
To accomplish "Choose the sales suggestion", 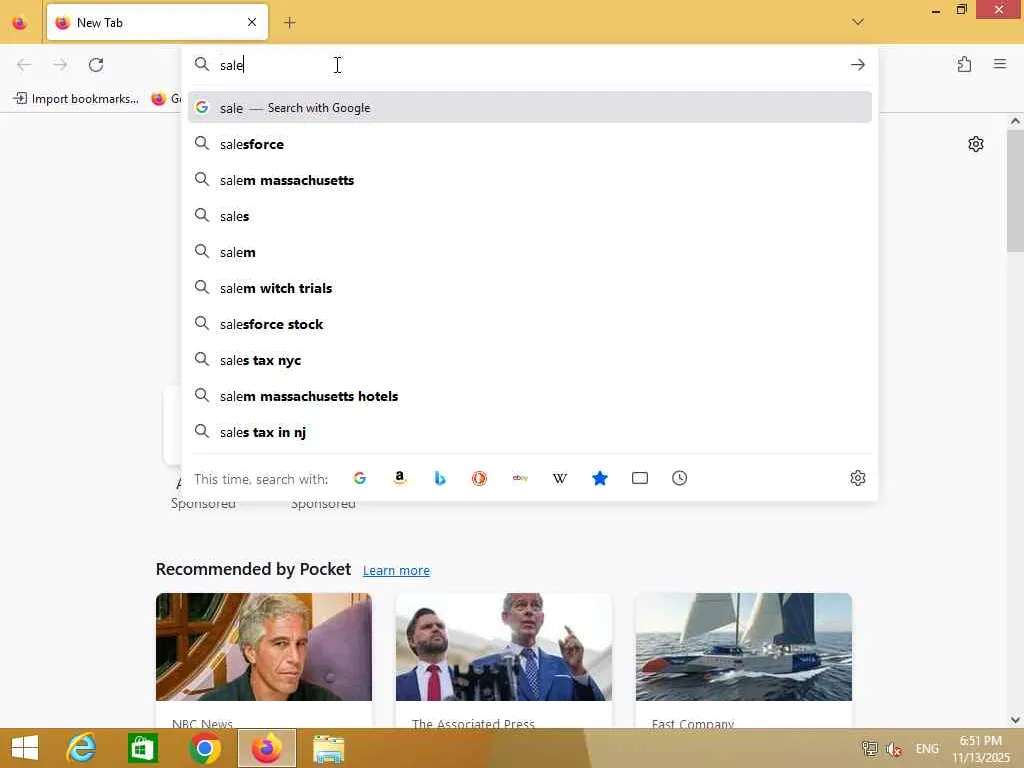I will point(530,216).
